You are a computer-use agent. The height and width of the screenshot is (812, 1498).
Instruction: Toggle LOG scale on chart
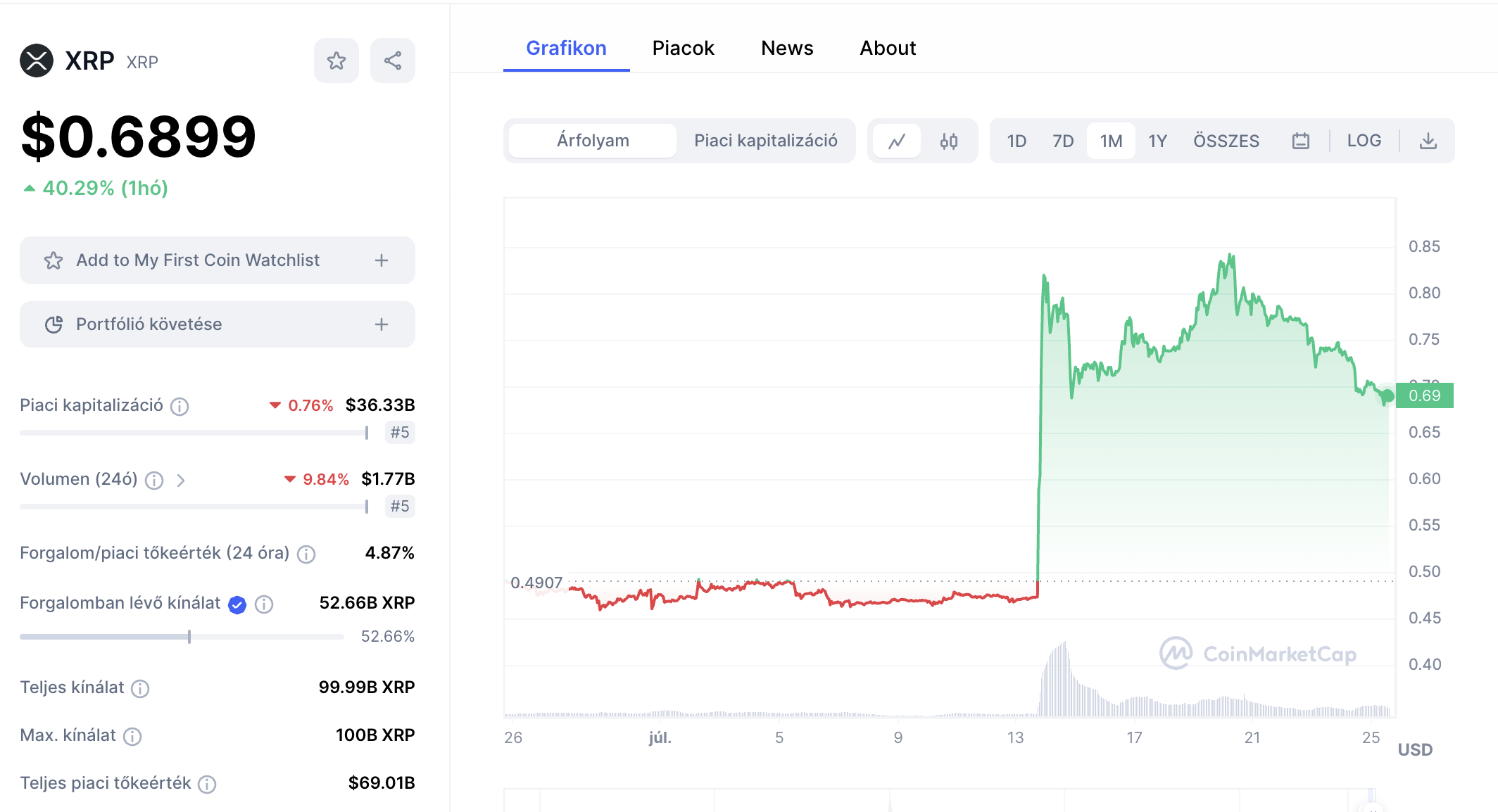[1364, 141]
